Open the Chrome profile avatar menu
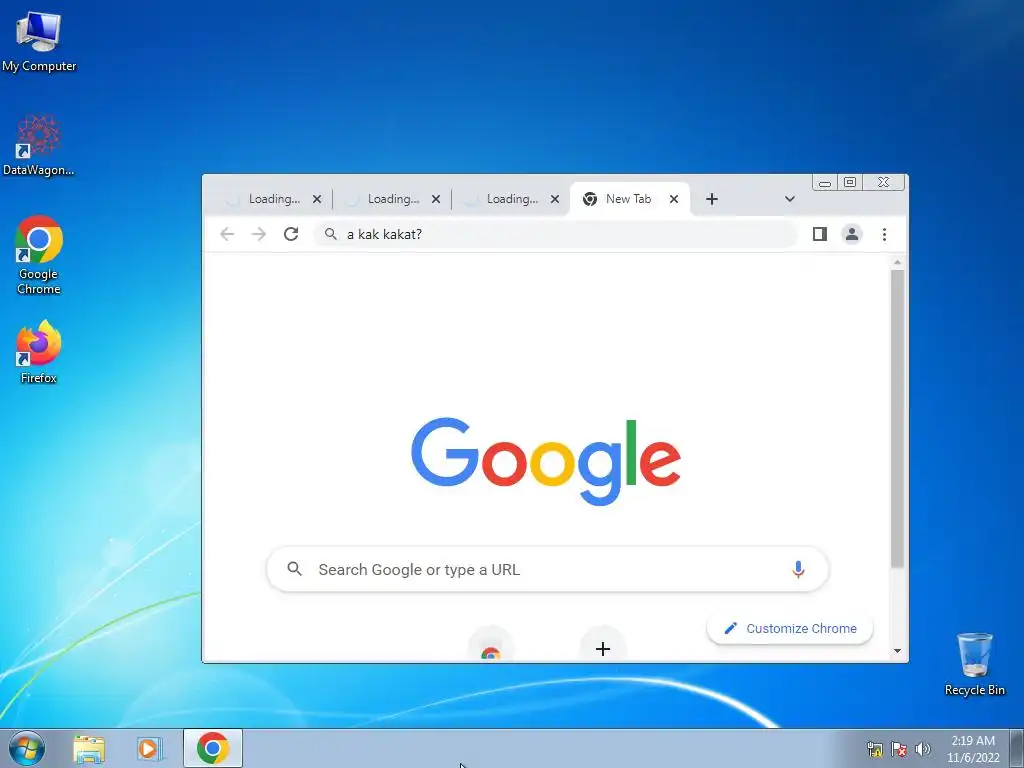The image size is (1024, 768). [x=852, y=234]
